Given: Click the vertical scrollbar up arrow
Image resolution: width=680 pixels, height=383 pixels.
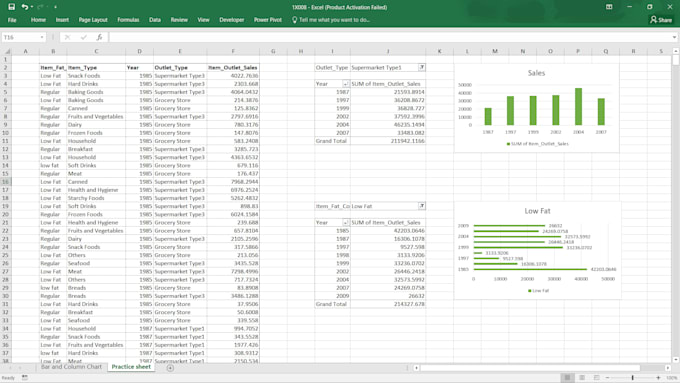Looking at the screenshot, I should coord(676,51).
